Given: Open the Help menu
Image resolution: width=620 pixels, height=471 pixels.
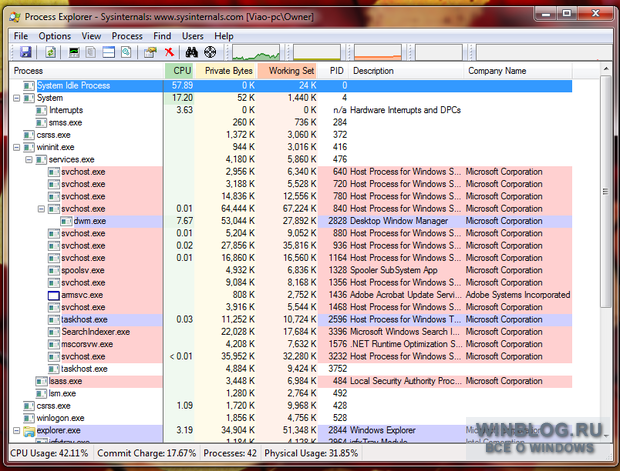Looking at the screenshot, I should tap(224, 36).
